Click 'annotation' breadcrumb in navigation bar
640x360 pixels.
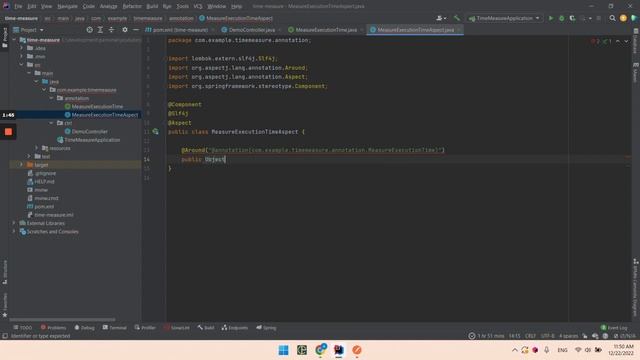[x=181, y=18]
